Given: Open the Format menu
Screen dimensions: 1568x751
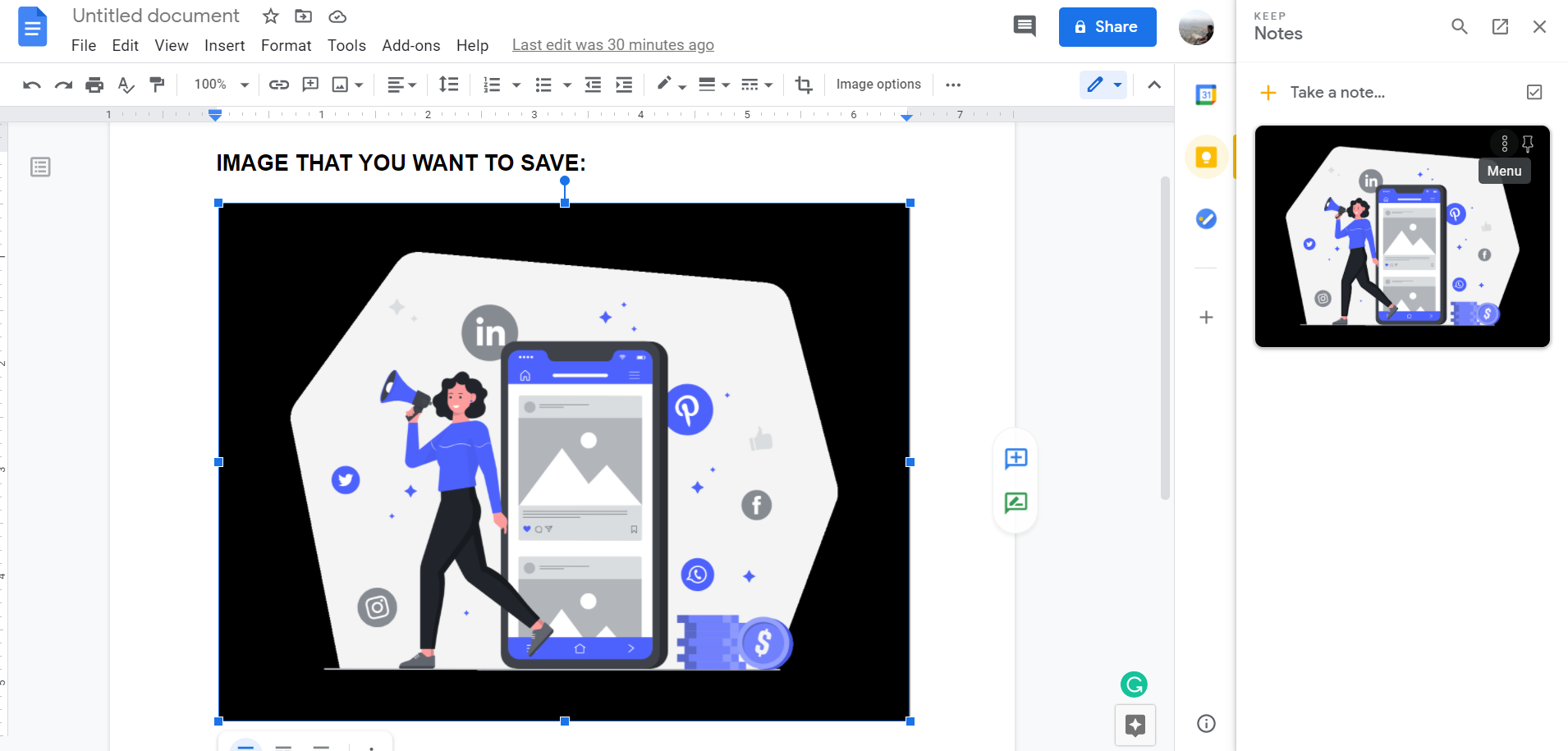Looking at the screenshot, I should click(287, 45).
